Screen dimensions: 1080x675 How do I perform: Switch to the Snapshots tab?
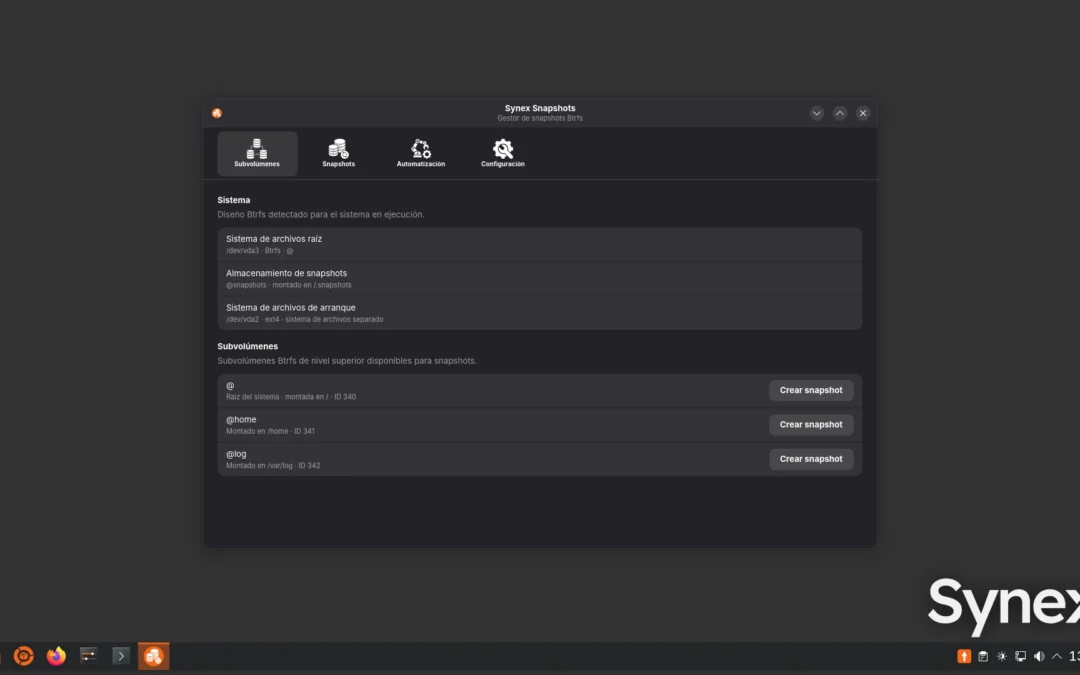pyautogui.click(x=338, y=154)
